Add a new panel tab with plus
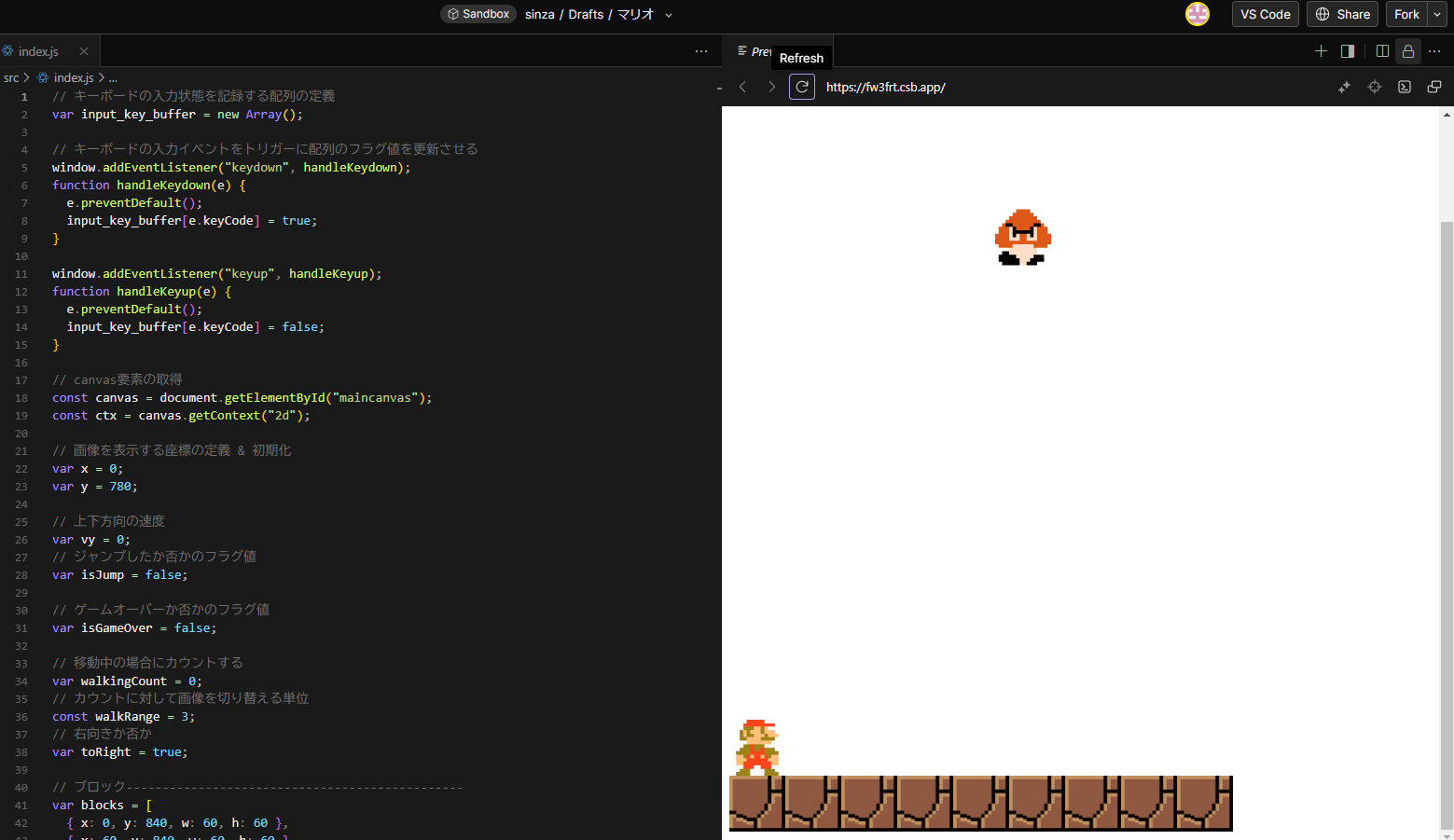 [x=1321, y=51]
